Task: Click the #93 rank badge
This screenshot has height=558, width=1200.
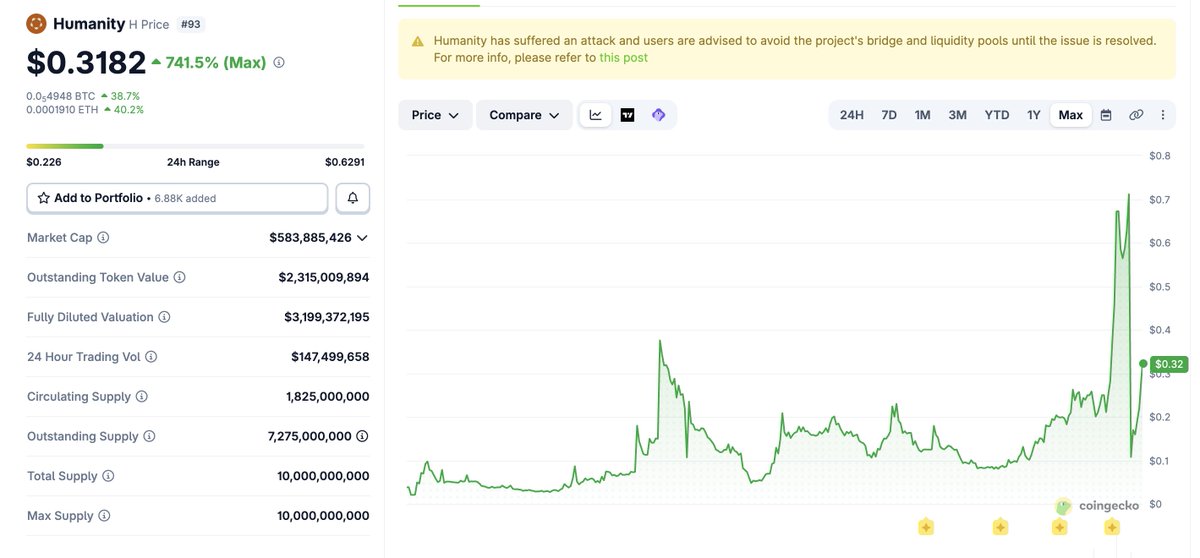Action: pos(189,23)
